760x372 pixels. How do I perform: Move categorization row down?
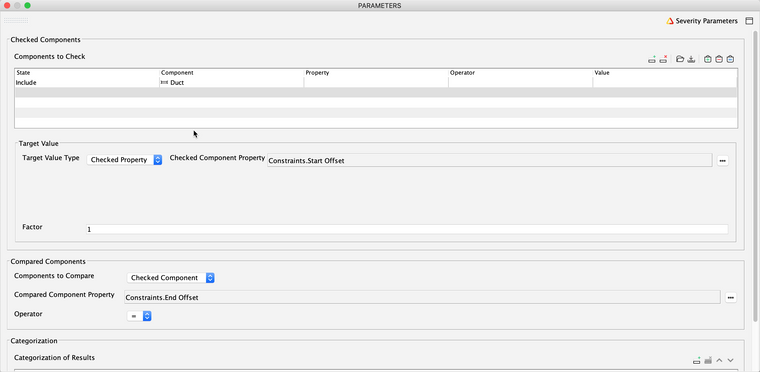[730, 360]
